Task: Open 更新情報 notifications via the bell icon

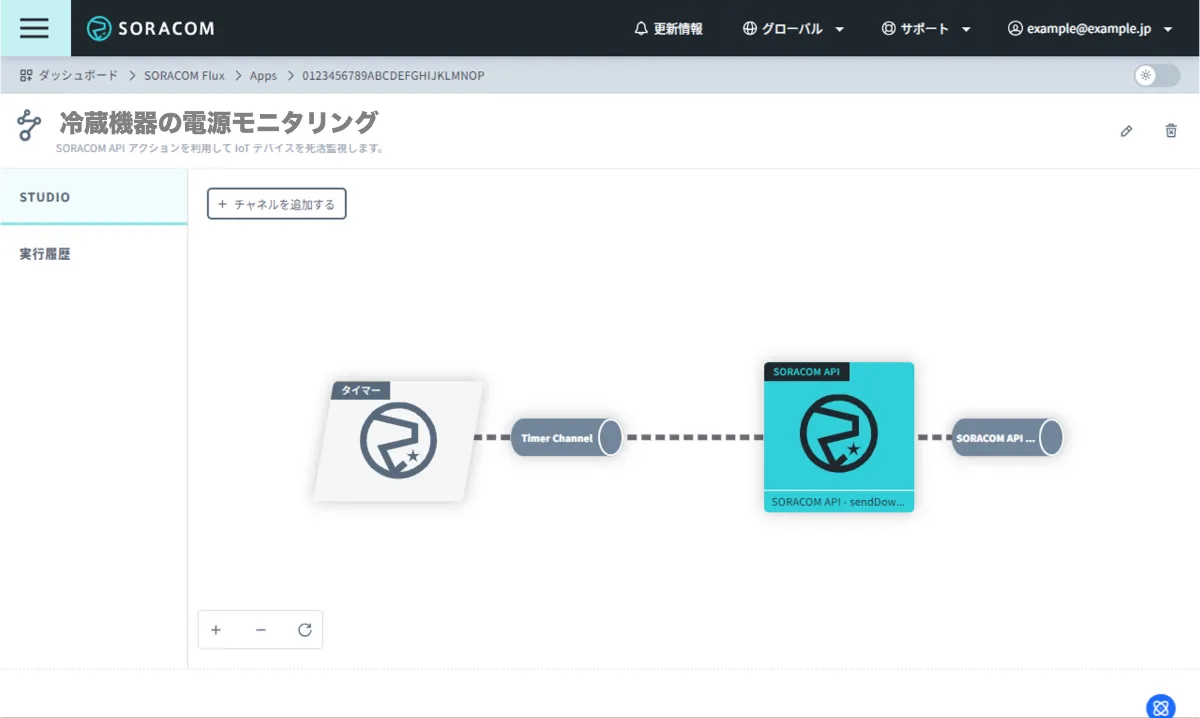Action: coord(670,28)
